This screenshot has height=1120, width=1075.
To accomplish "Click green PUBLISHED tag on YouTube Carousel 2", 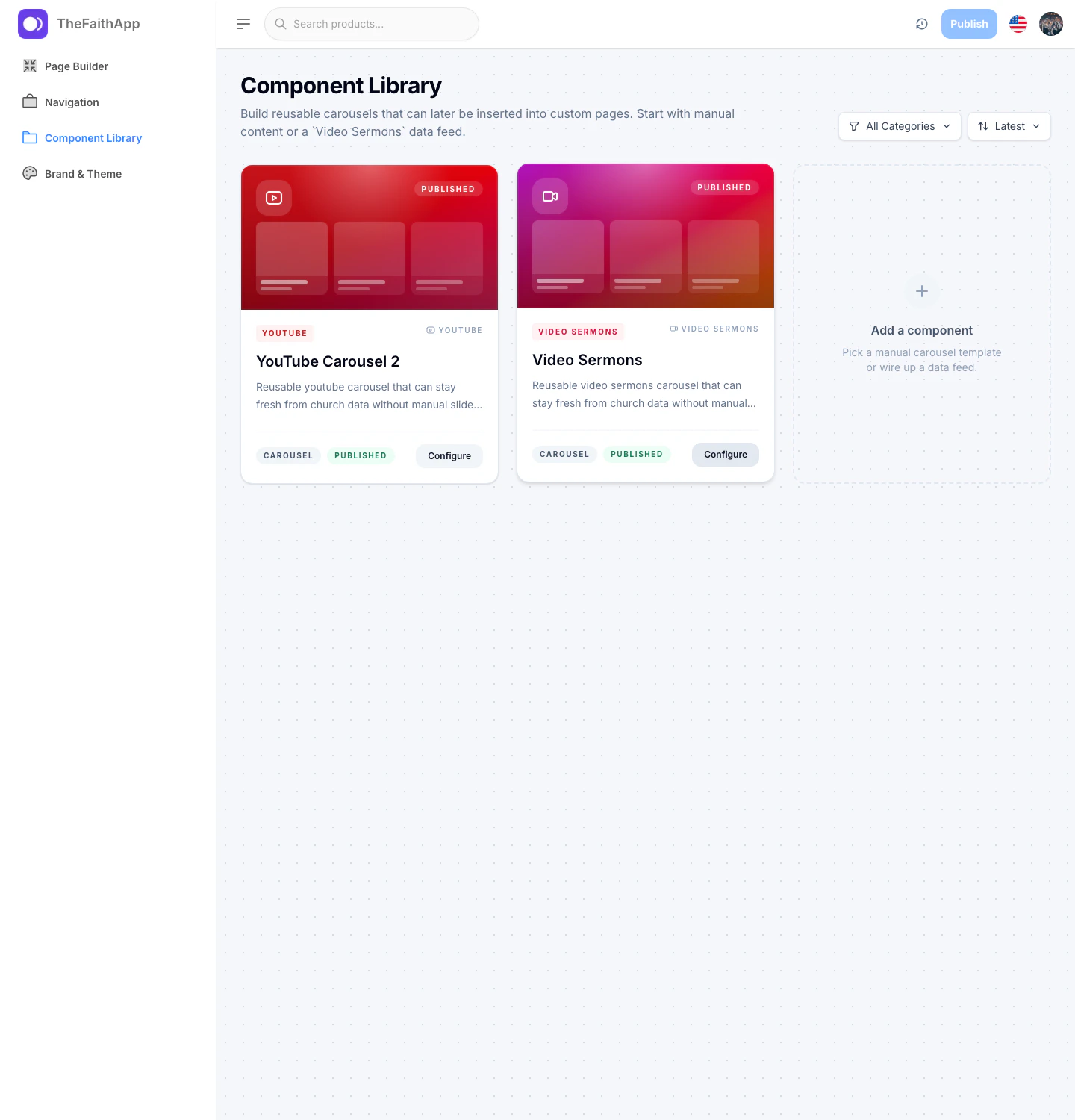I will click(x=361, y=455).
